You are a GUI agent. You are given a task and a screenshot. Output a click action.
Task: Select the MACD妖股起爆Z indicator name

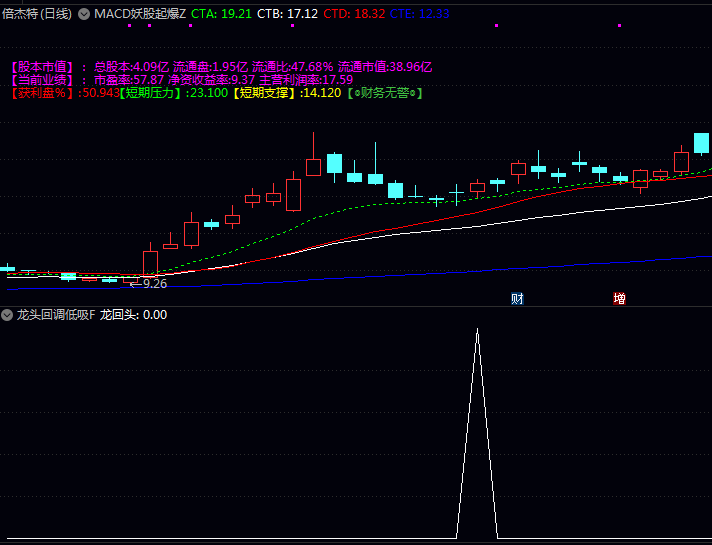click(x=140, y=14)
